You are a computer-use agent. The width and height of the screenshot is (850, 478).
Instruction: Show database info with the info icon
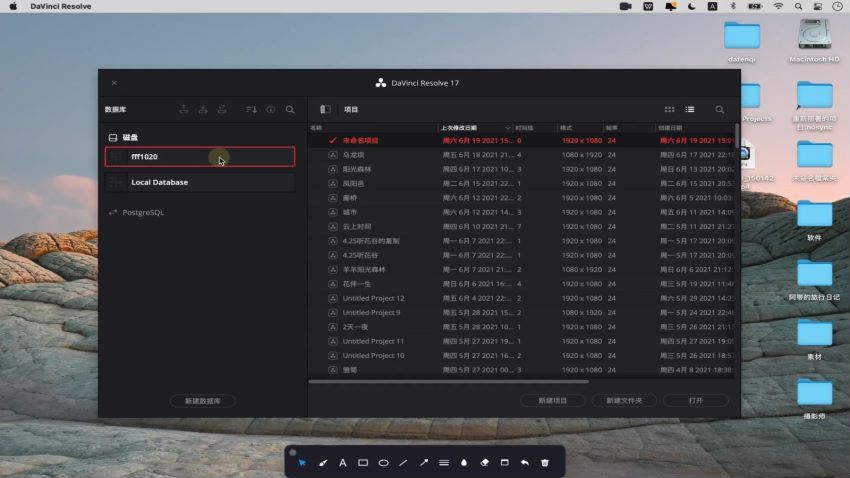(x=270, y=110)
